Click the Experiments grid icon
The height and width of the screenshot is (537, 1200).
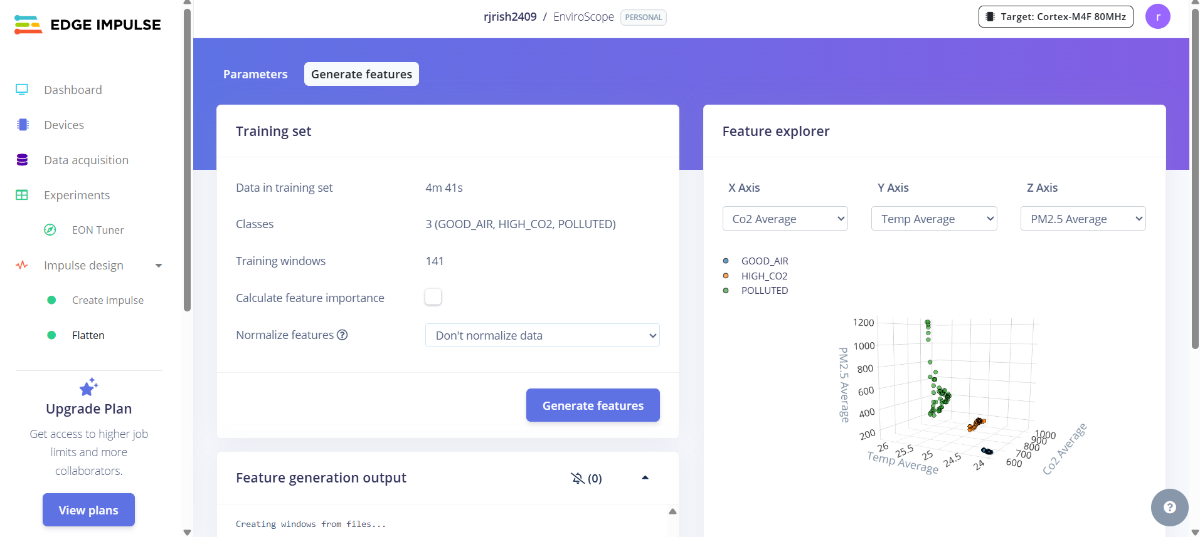pos(22,195)
